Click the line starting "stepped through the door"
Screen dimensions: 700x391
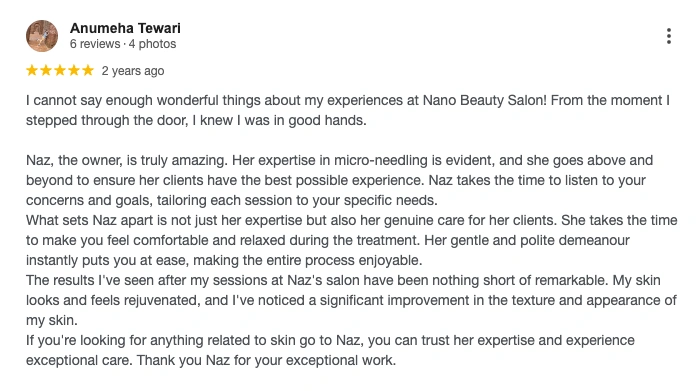point(196,121)
